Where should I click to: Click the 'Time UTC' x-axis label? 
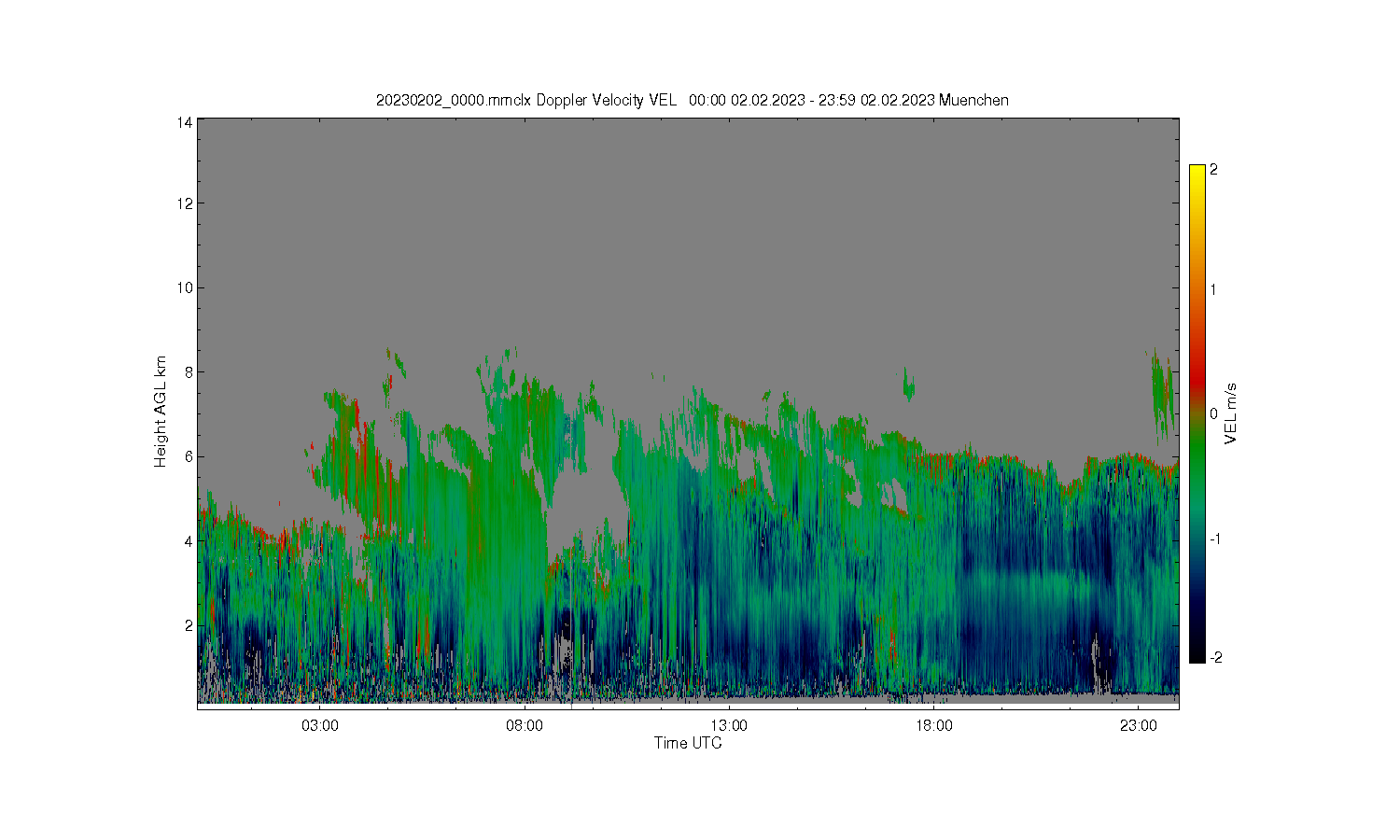coord(688,744)
